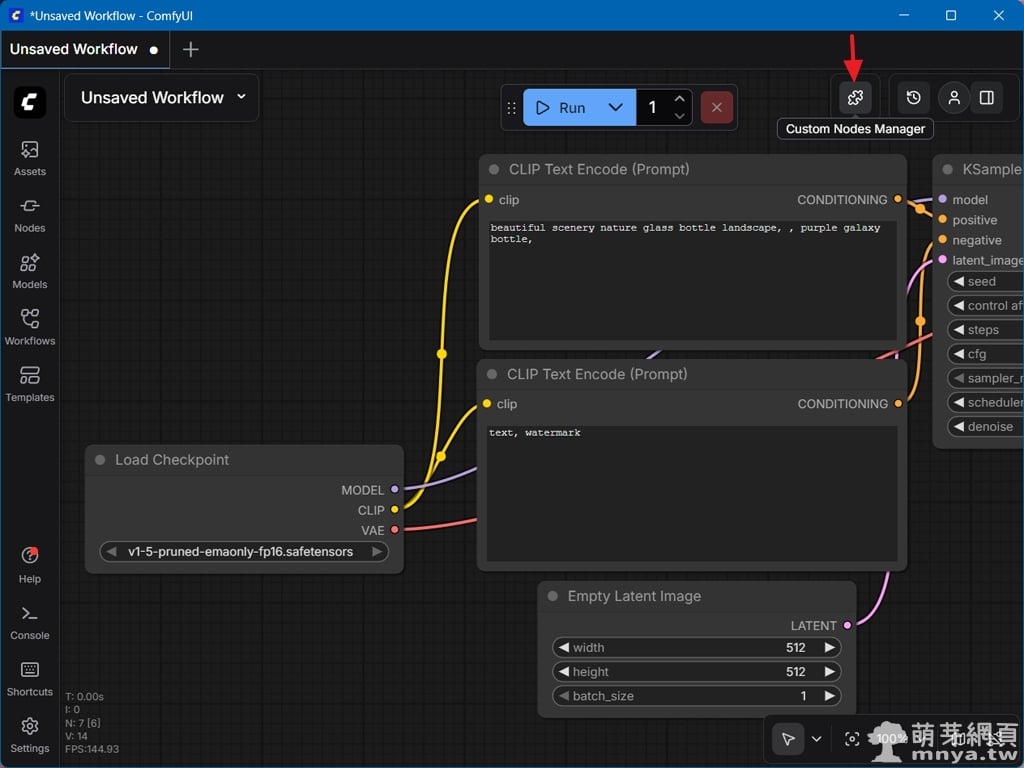Screen dimensions: 1024x768
Task: Open the Models sidebar panel
Action: click(30, 271)
